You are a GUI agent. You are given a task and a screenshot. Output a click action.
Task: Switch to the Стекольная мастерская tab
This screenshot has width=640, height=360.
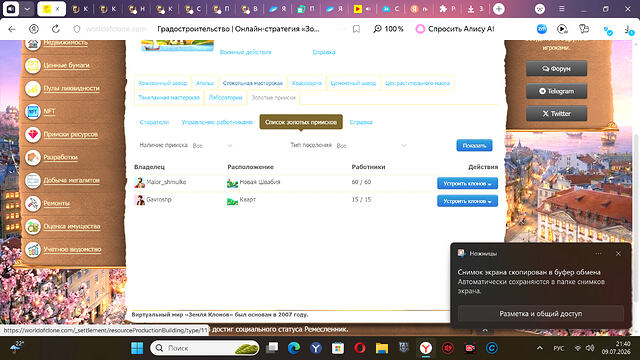point(253,83)
